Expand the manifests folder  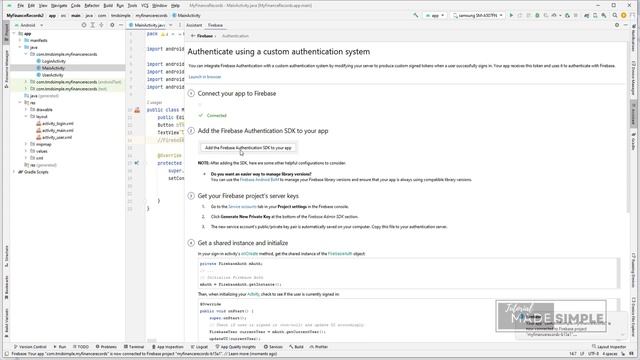(20, 40)
